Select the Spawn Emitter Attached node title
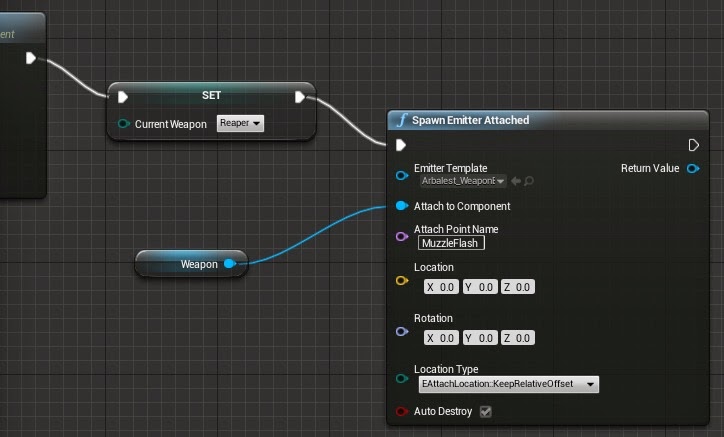 (471, 120)
